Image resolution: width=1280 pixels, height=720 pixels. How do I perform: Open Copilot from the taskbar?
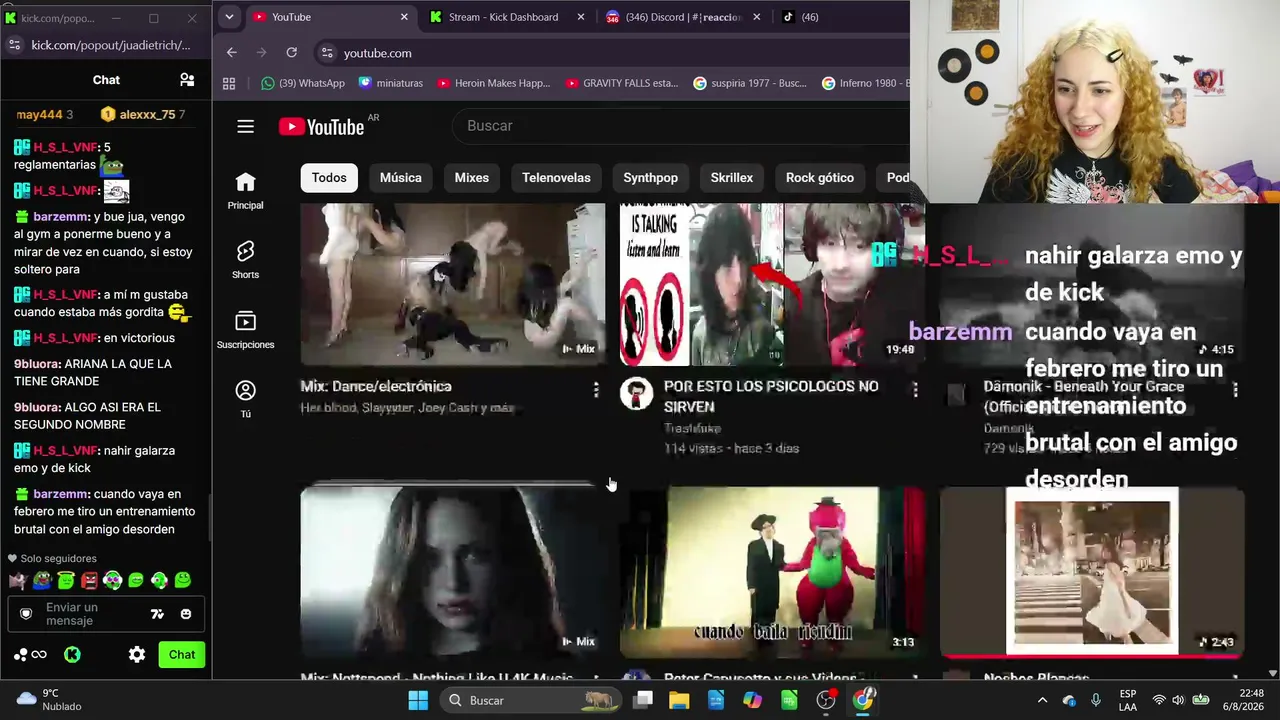(x=752, y=700)
